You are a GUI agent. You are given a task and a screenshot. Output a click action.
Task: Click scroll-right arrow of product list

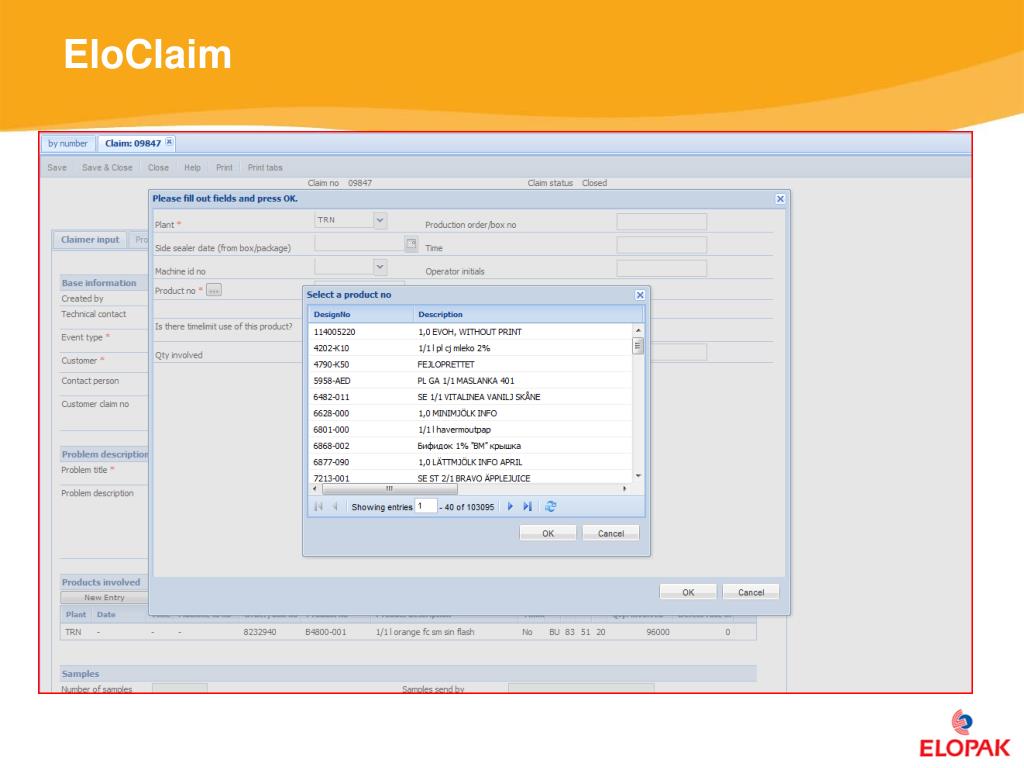[625, 488]
